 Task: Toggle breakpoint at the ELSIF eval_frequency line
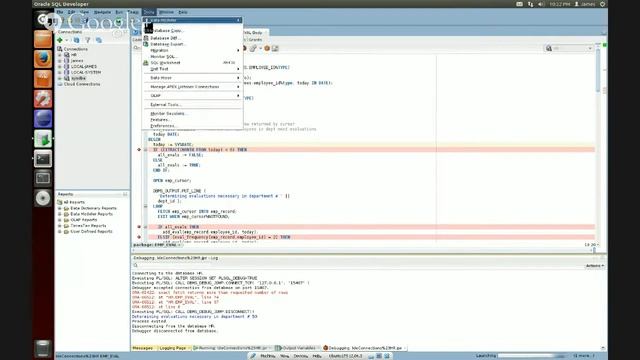click(x=139, y=237)
